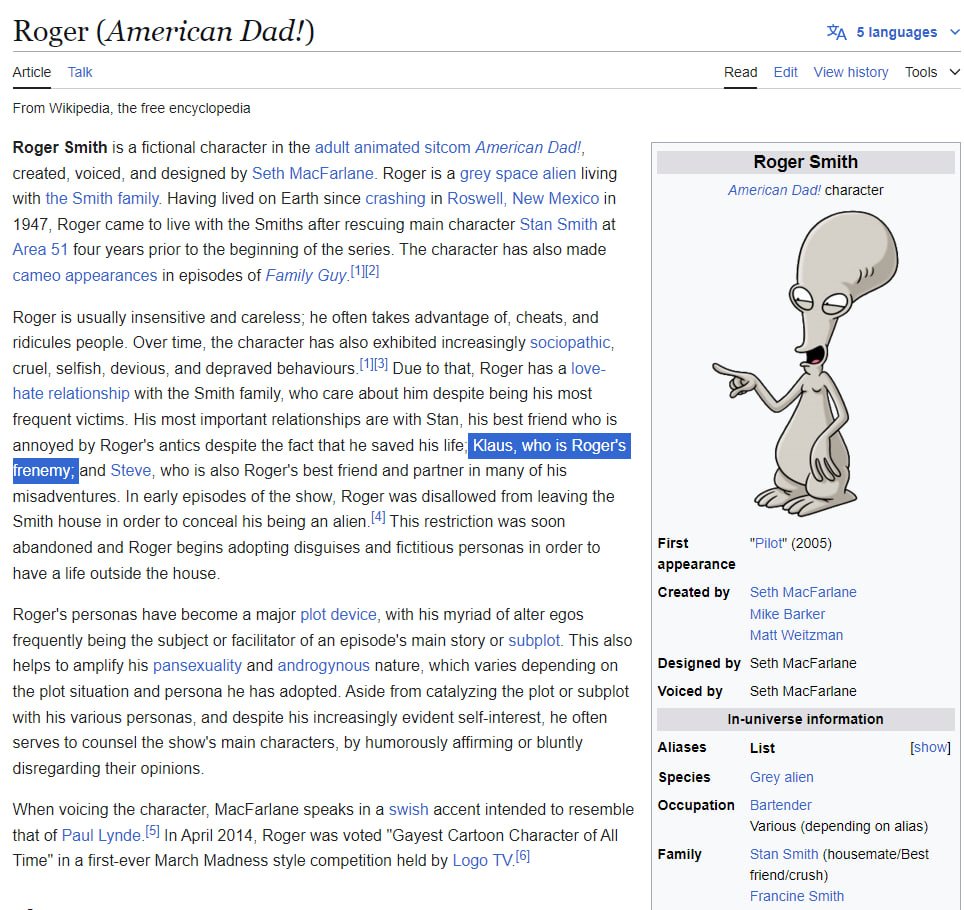Open the View history tab
Image resolution: width=964 pixels, height=910 pixels.
[x=851, y=72]
